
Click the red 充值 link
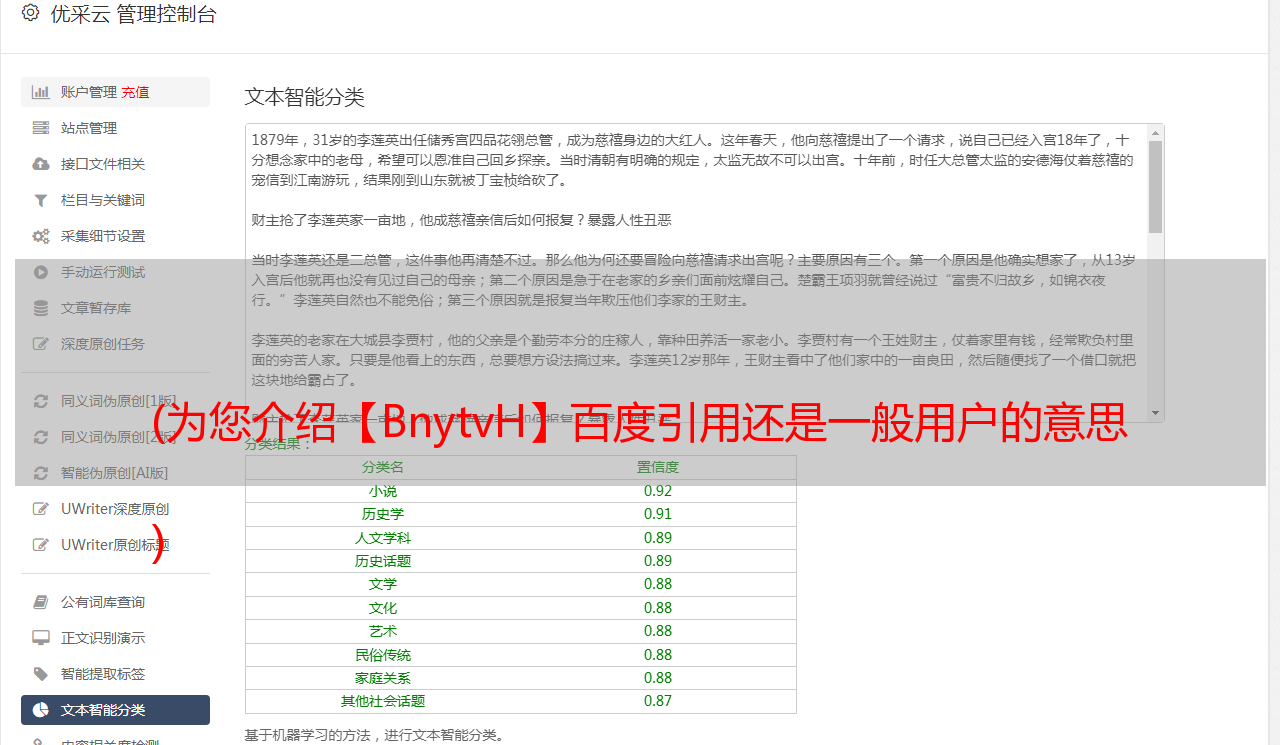[x=135, y=92]
